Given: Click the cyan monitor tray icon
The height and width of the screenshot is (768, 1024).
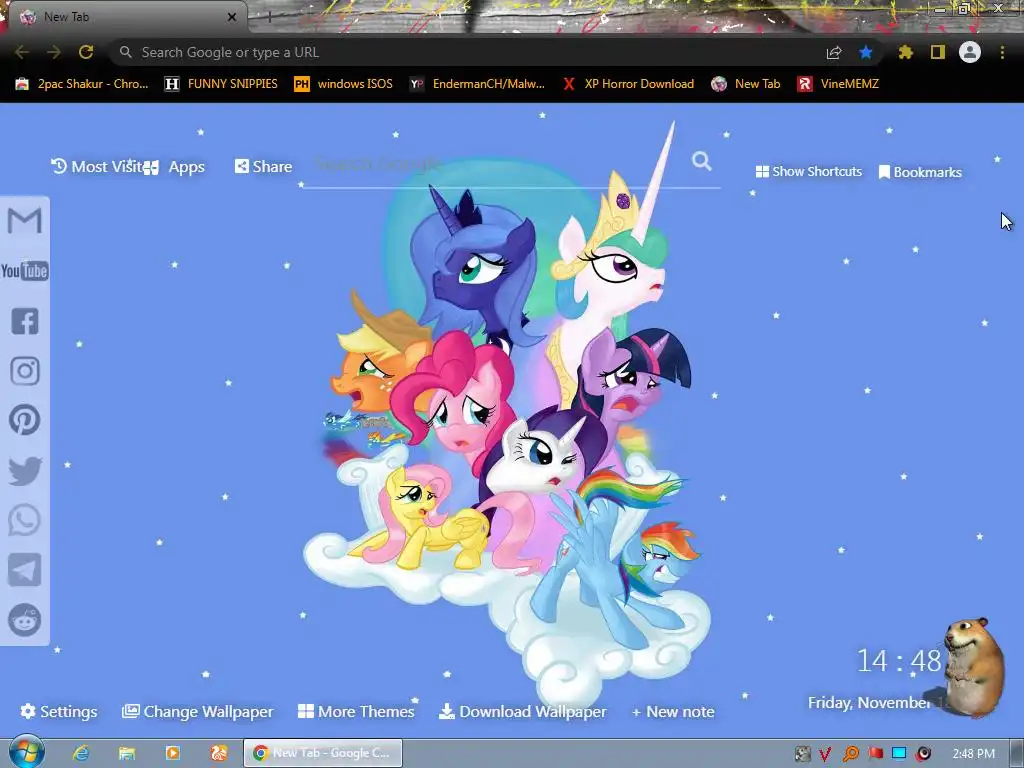Looking at the screenshot, I should [x=899, y=754].
